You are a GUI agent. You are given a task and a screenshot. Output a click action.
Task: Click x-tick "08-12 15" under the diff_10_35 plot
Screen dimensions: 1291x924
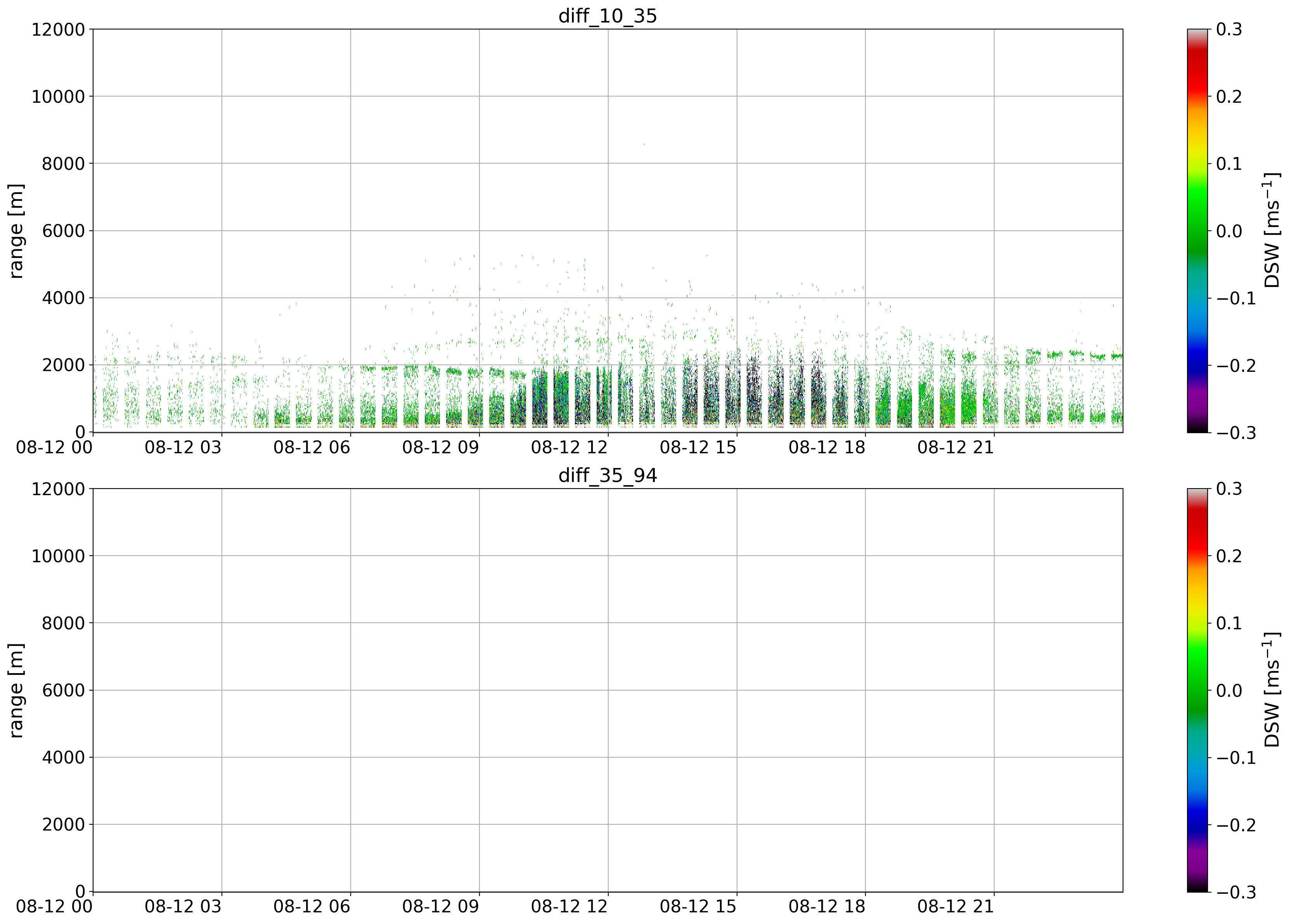coord(698,447)
